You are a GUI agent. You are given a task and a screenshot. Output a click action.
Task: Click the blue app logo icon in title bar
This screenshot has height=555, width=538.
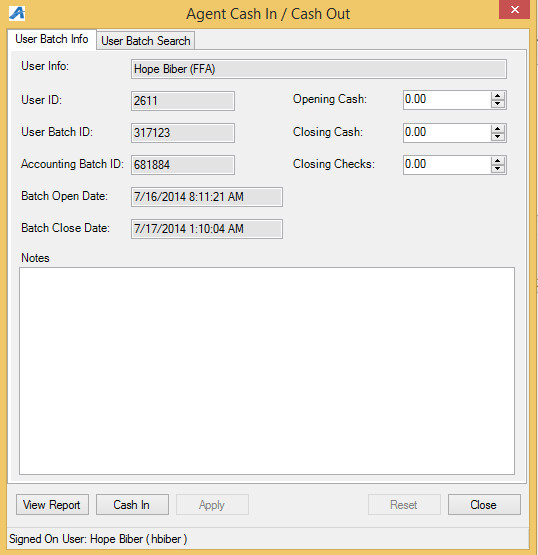[x=17, y=13]
